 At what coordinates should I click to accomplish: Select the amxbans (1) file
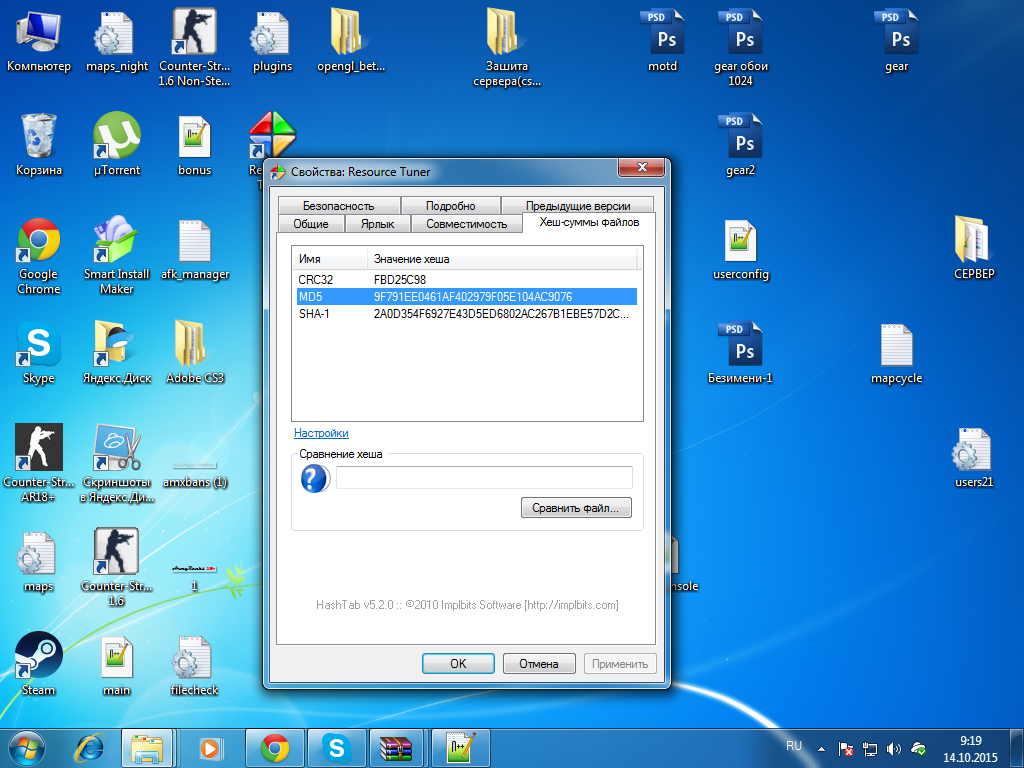[195, 473]
